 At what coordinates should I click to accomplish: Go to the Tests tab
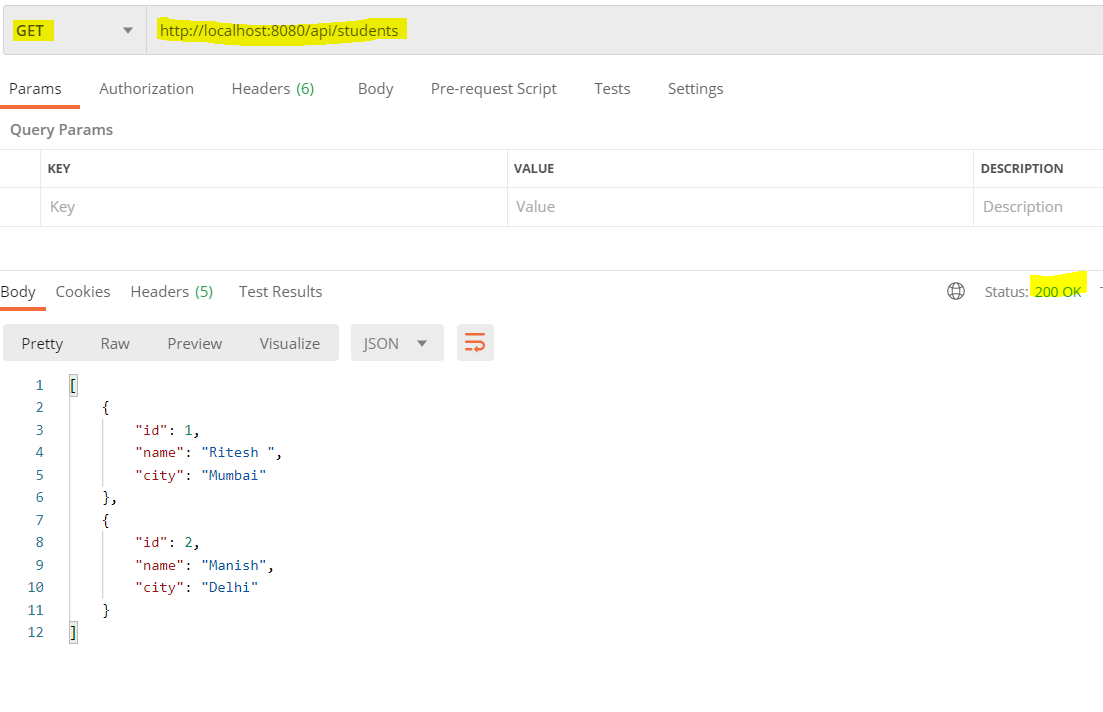pyautogui.click(x=612, y=89)
